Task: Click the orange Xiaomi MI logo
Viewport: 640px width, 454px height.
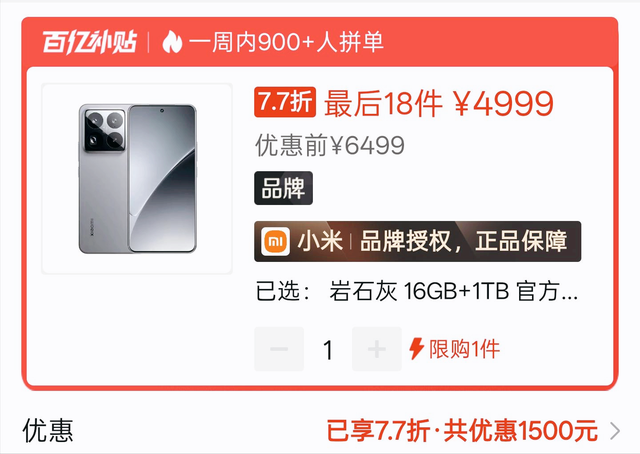Action: click(276, 242)
